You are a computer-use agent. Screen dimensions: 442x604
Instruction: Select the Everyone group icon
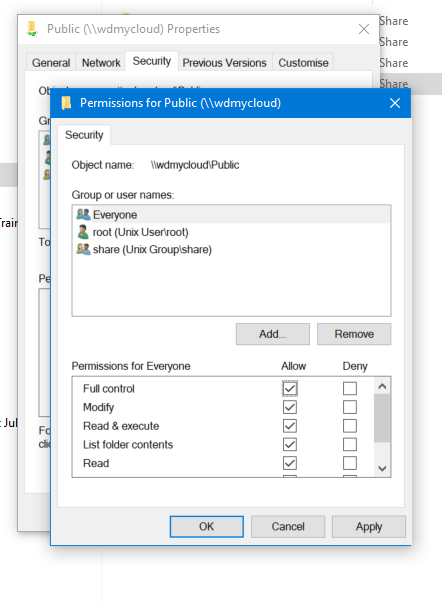tap(83, 214)
